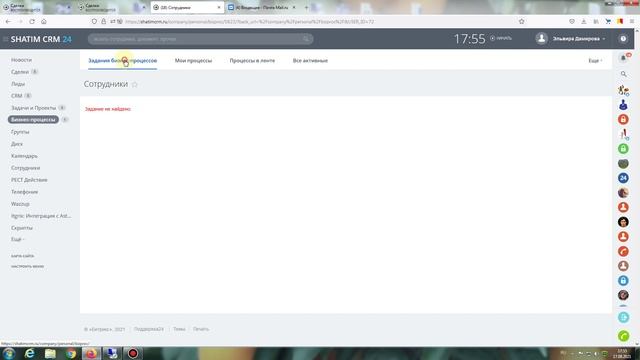The width and height of the screenshot is (640, 360).
Task: Click the user avatar in the header
Action: click(x=541, y=38)
